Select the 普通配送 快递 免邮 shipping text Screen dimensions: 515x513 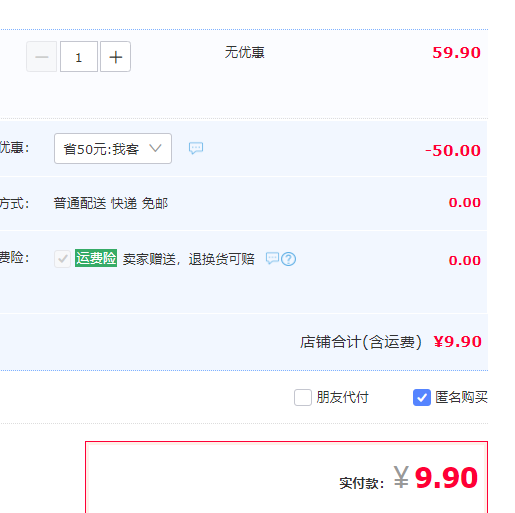111,203
